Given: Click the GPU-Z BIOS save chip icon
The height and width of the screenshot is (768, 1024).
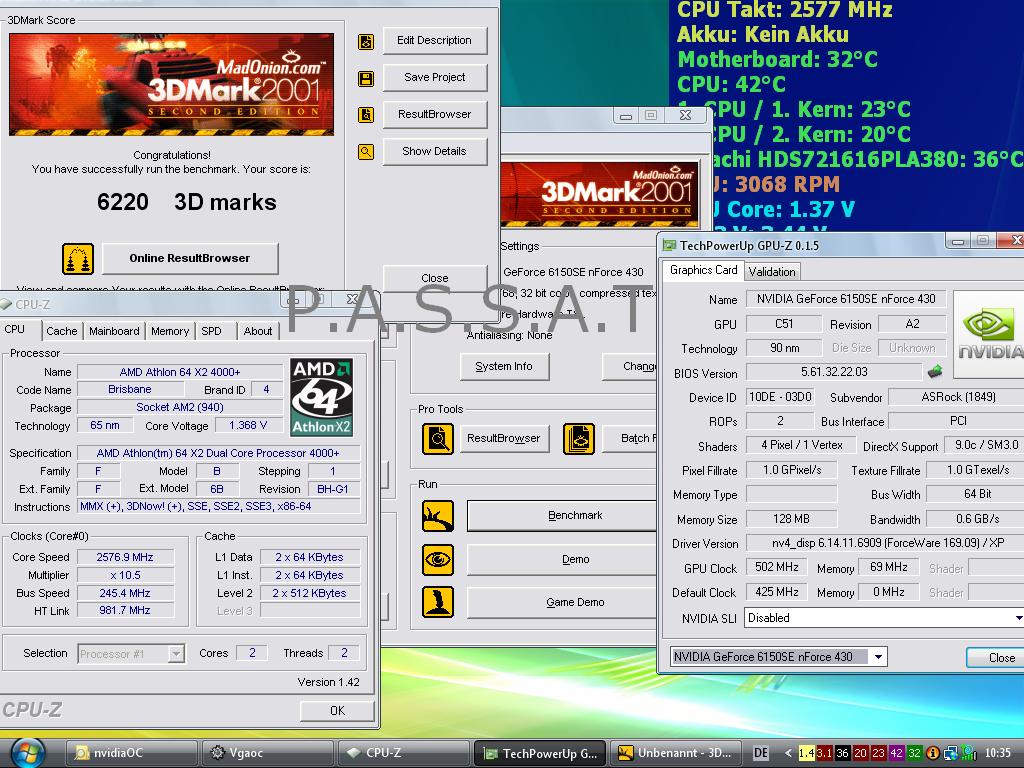Looking at the screenshot, I should [935, 372].
